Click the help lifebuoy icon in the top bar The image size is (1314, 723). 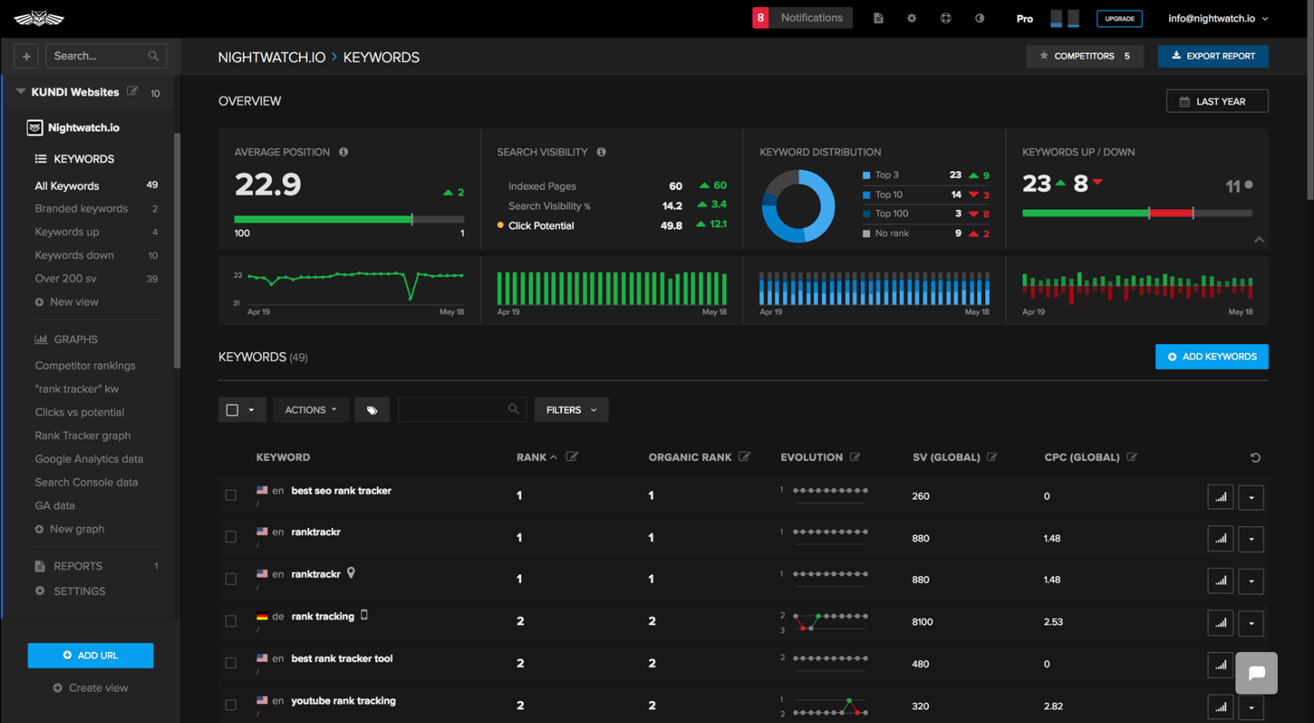point(945,17)
